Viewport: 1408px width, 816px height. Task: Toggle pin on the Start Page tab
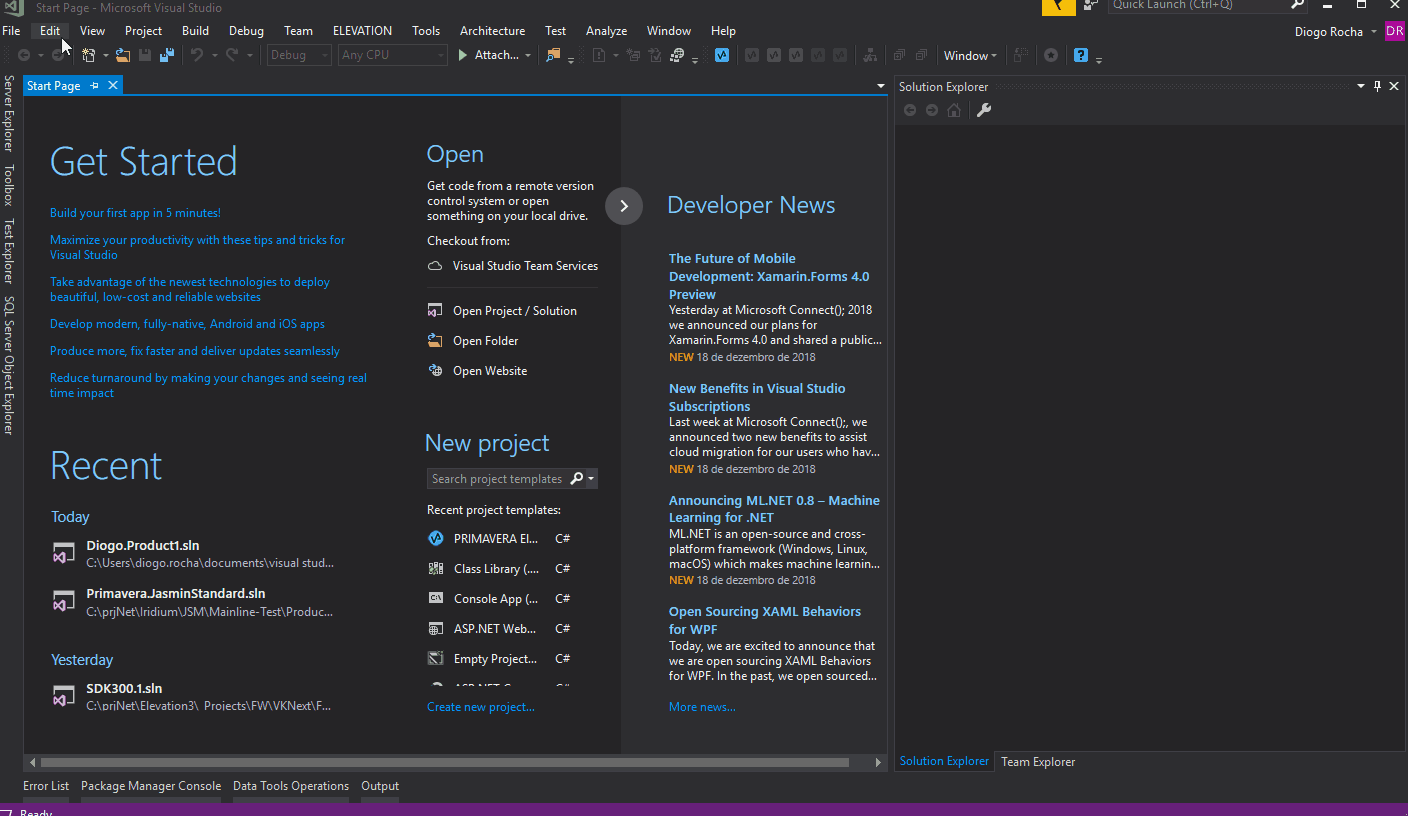click(x=95, y=86)
